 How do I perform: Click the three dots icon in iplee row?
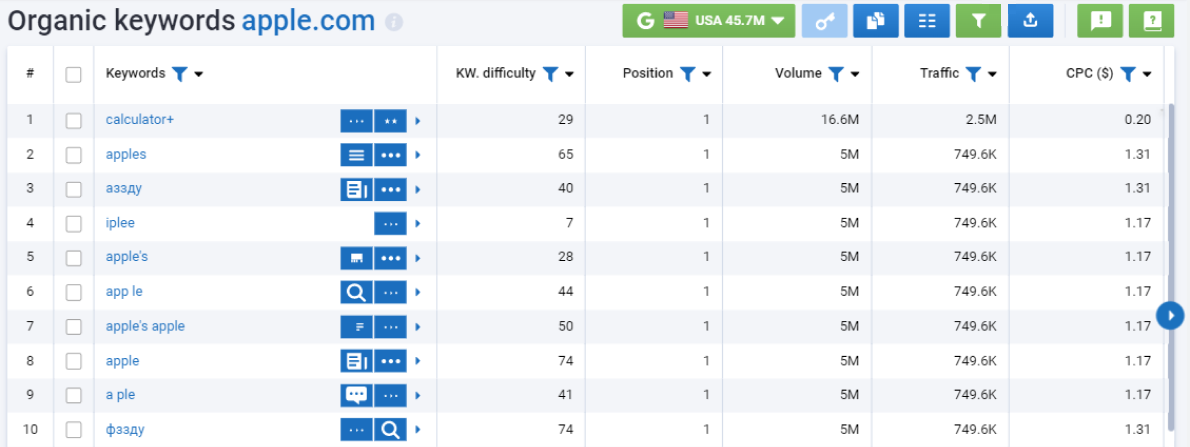[x=390, y=224]
